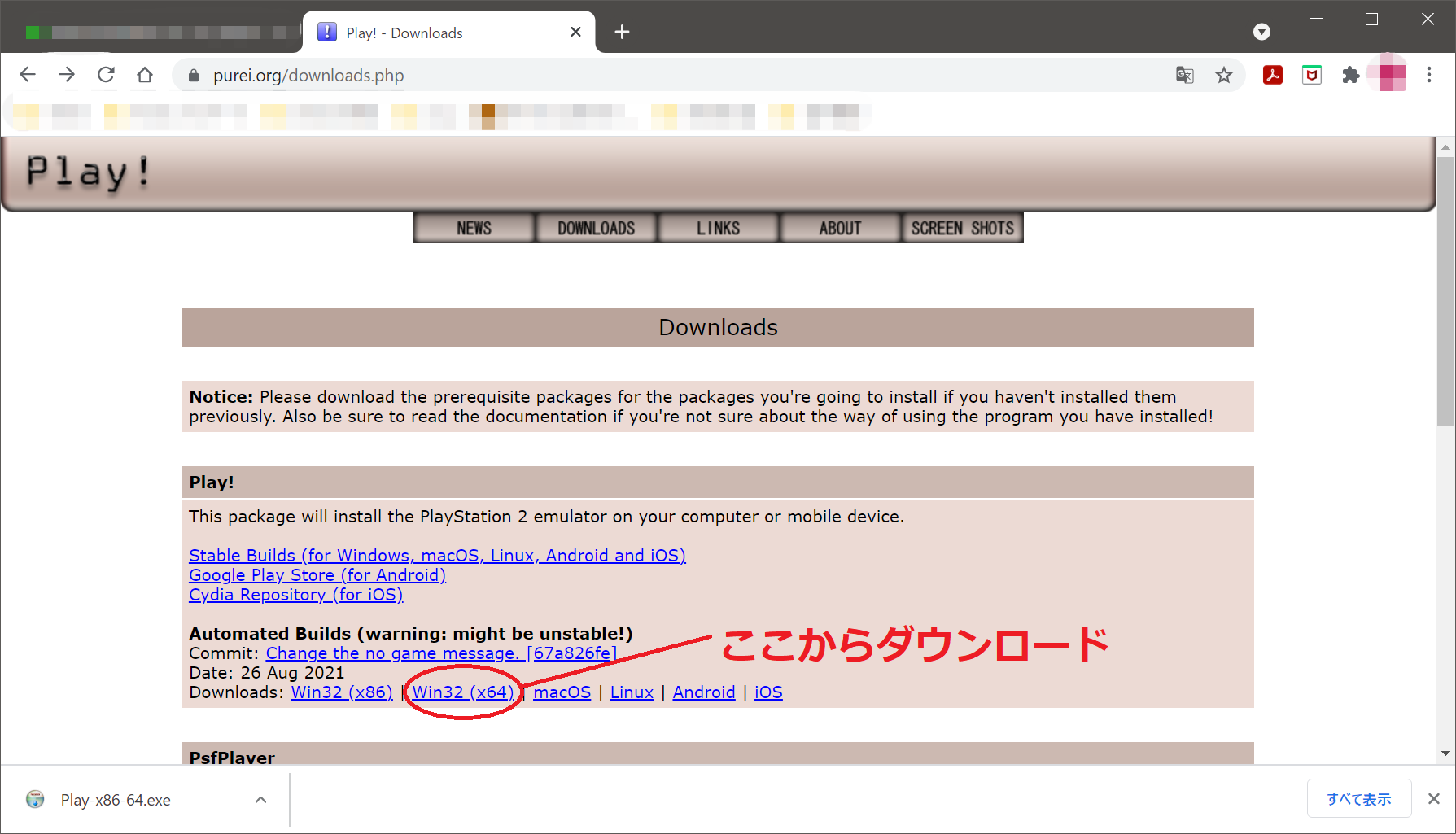Open the DOWNLOADS navigation menu item
Image resolution: width=1456 pixels, height=834 pixels.
(596, 228)
